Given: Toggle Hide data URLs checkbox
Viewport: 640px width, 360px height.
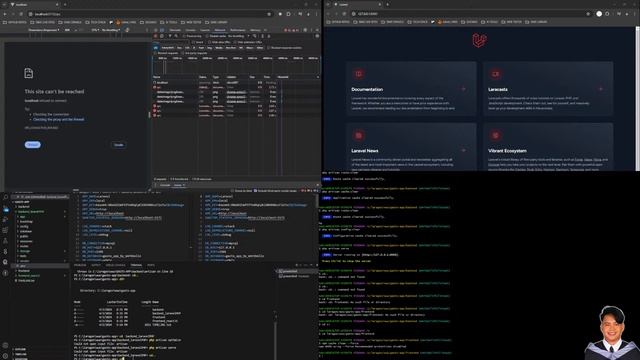Looking at the screenshot, I should [210, 42].
